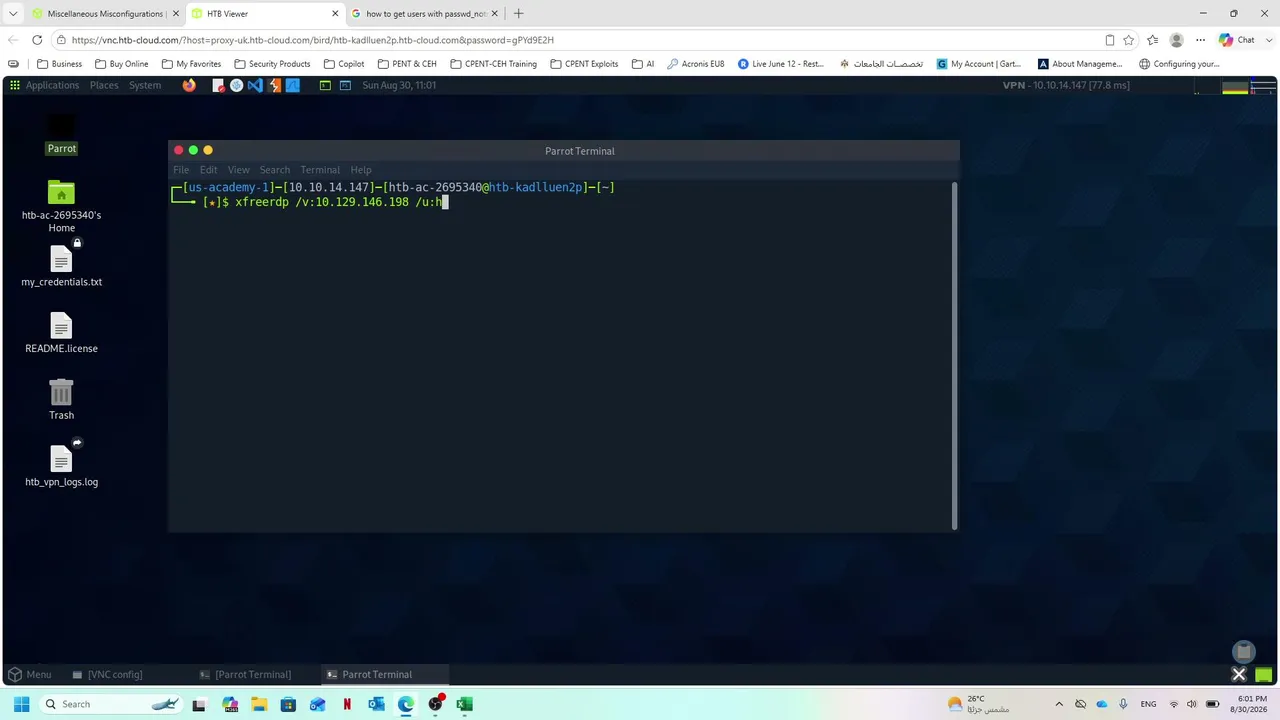
Task: Open the Search menu in Parrot Terminal
Action: 274,170
